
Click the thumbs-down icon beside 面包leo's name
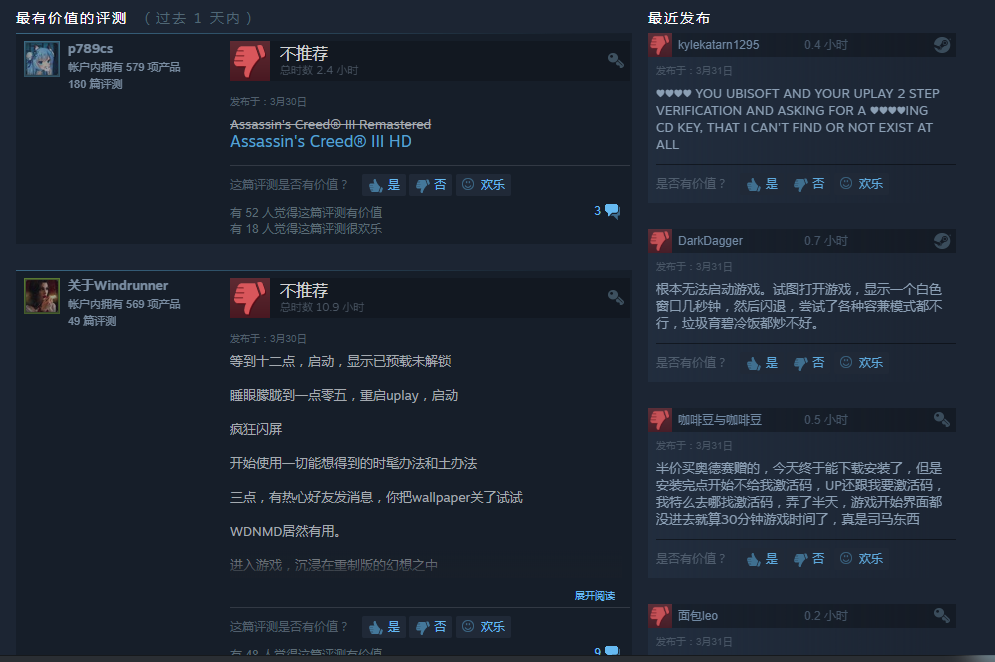pos(660,616)
